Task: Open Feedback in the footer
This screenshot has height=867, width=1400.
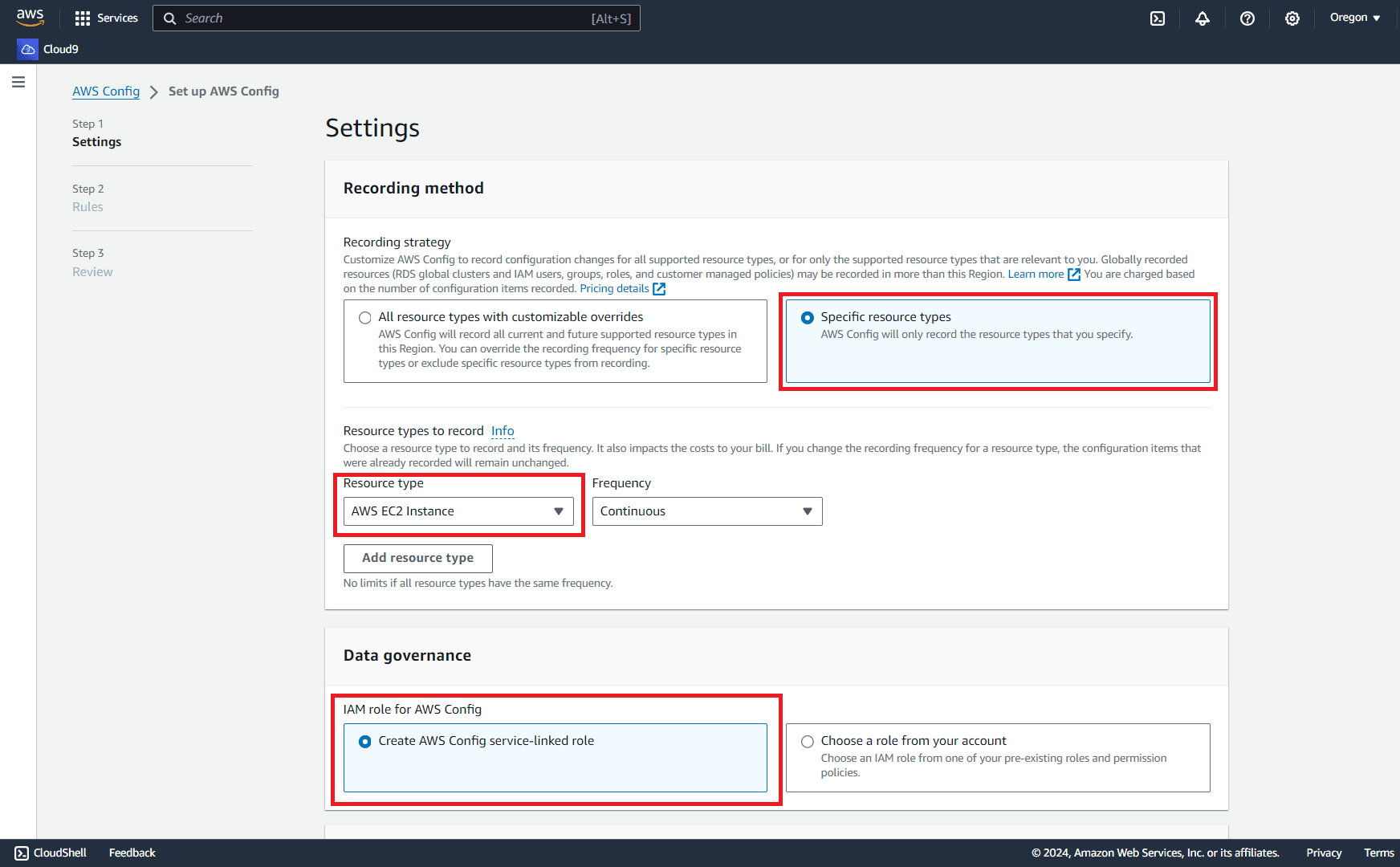Action: coord(132,853)
